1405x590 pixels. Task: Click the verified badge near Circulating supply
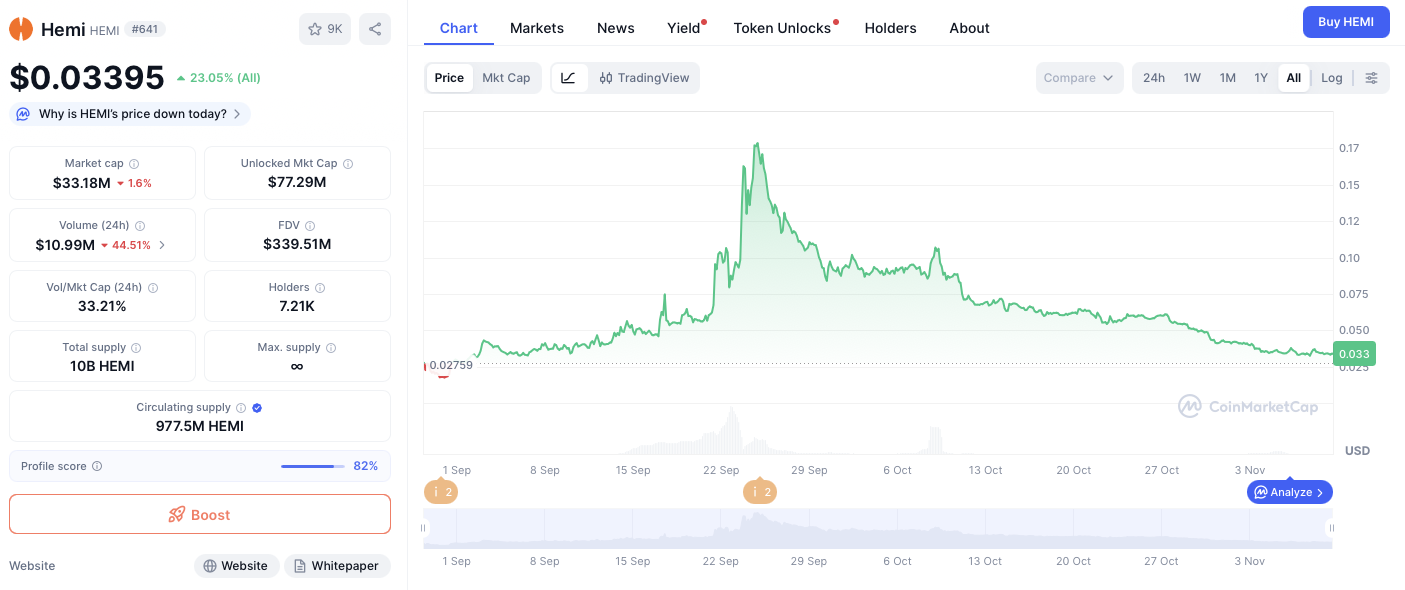(257, 408)
